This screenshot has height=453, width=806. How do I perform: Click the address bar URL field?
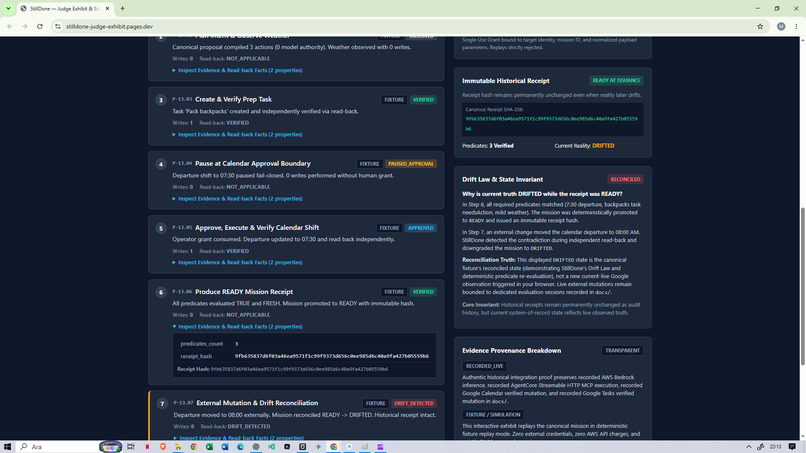401,26
